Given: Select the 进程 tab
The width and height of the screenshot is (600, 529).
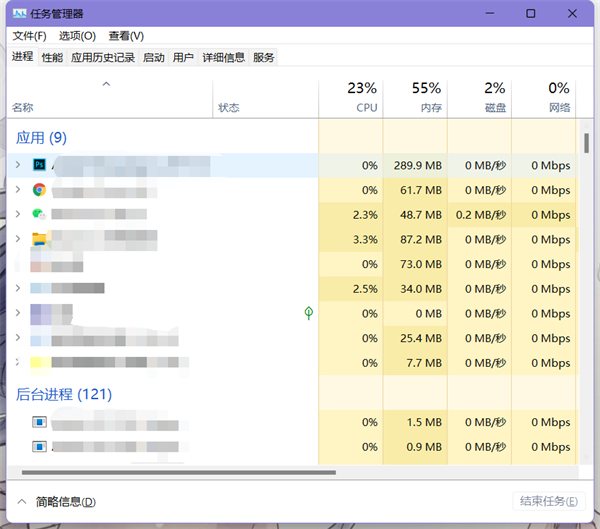Looking at the screenshot, I should 22,57.
